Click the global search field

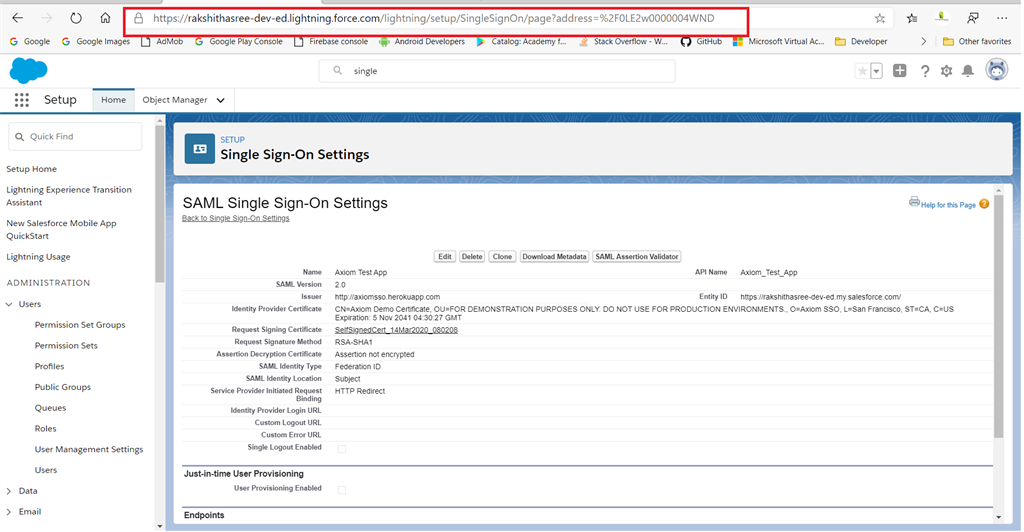pos(497,70)
